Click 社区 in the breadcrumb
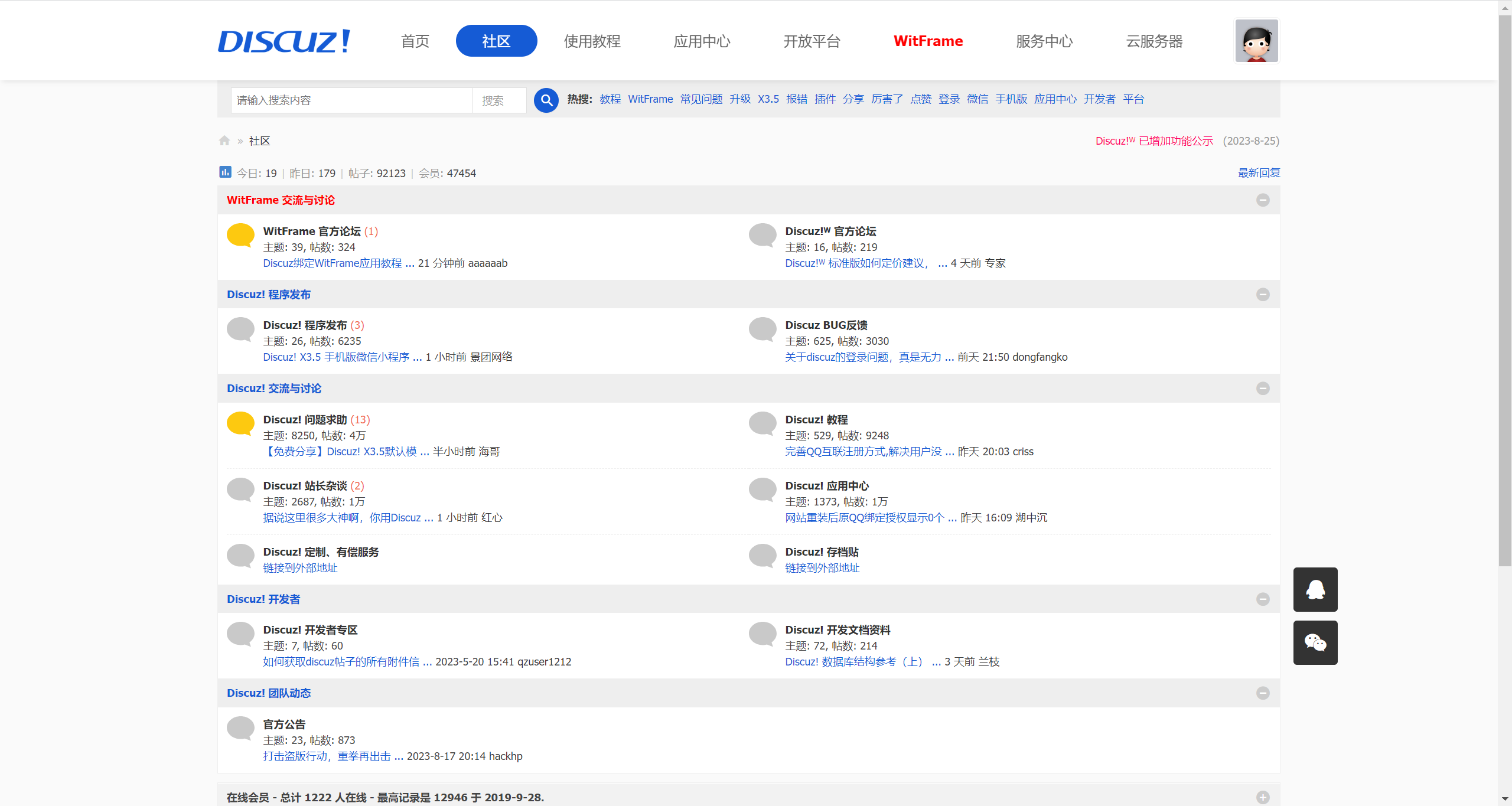Image resolution: width=1512 pixels, height=806 pixels. (259, 141)
